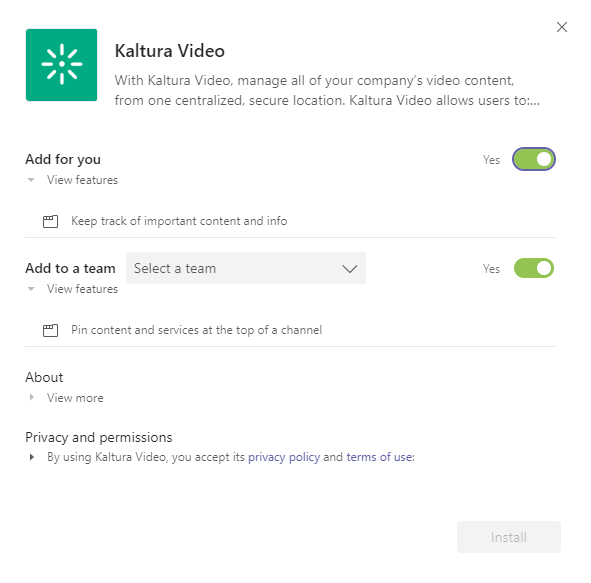Open the 'Select a team' dropdown
Viewport: 591px width, 583px height.
(x=246, y=268)
